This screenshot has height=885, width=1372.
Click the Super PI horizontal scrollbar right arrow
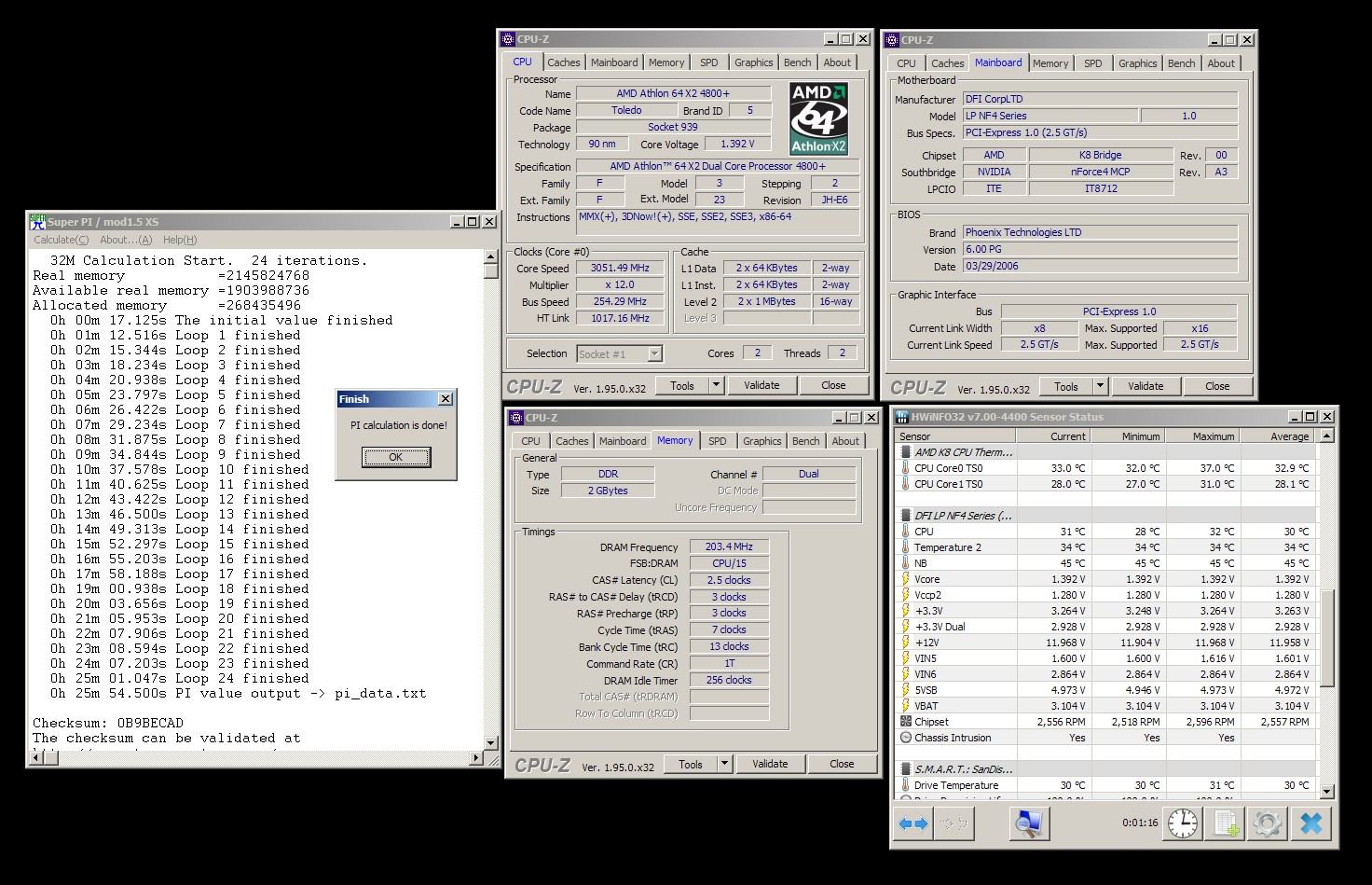click(x=476, y=757)
